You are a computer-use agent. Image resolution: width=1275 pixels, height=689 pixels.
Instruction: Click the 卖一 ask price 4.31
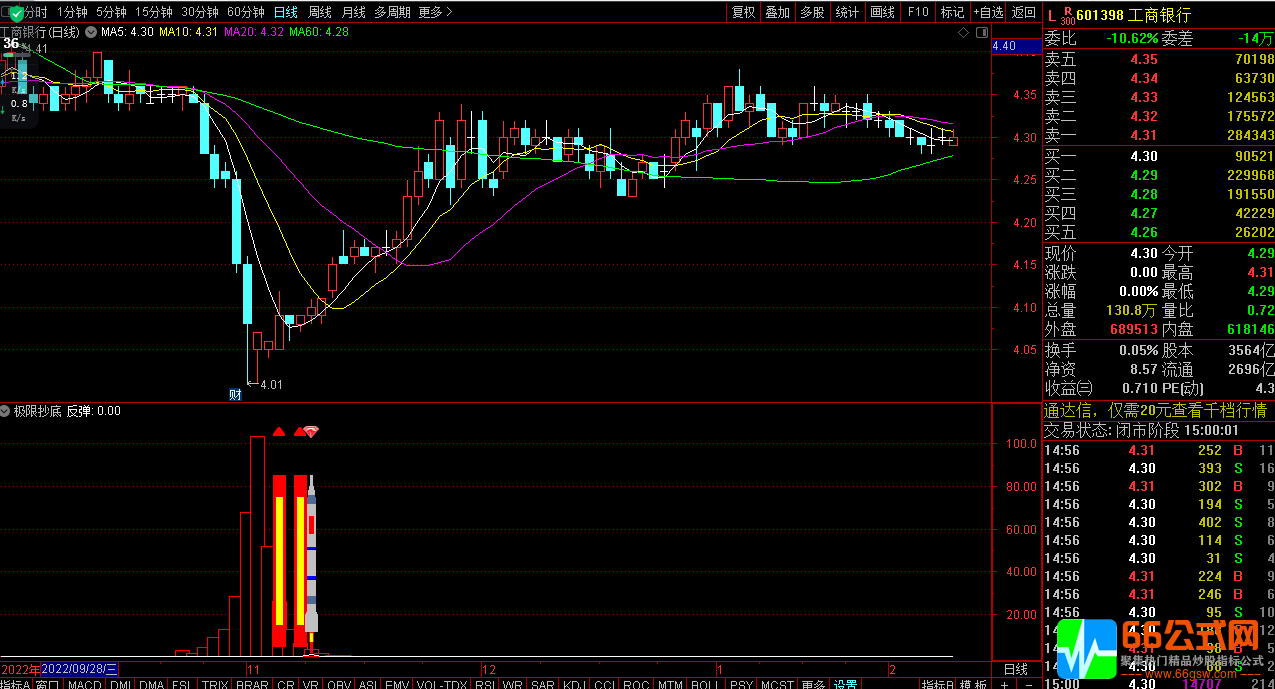click(1143, 135)
